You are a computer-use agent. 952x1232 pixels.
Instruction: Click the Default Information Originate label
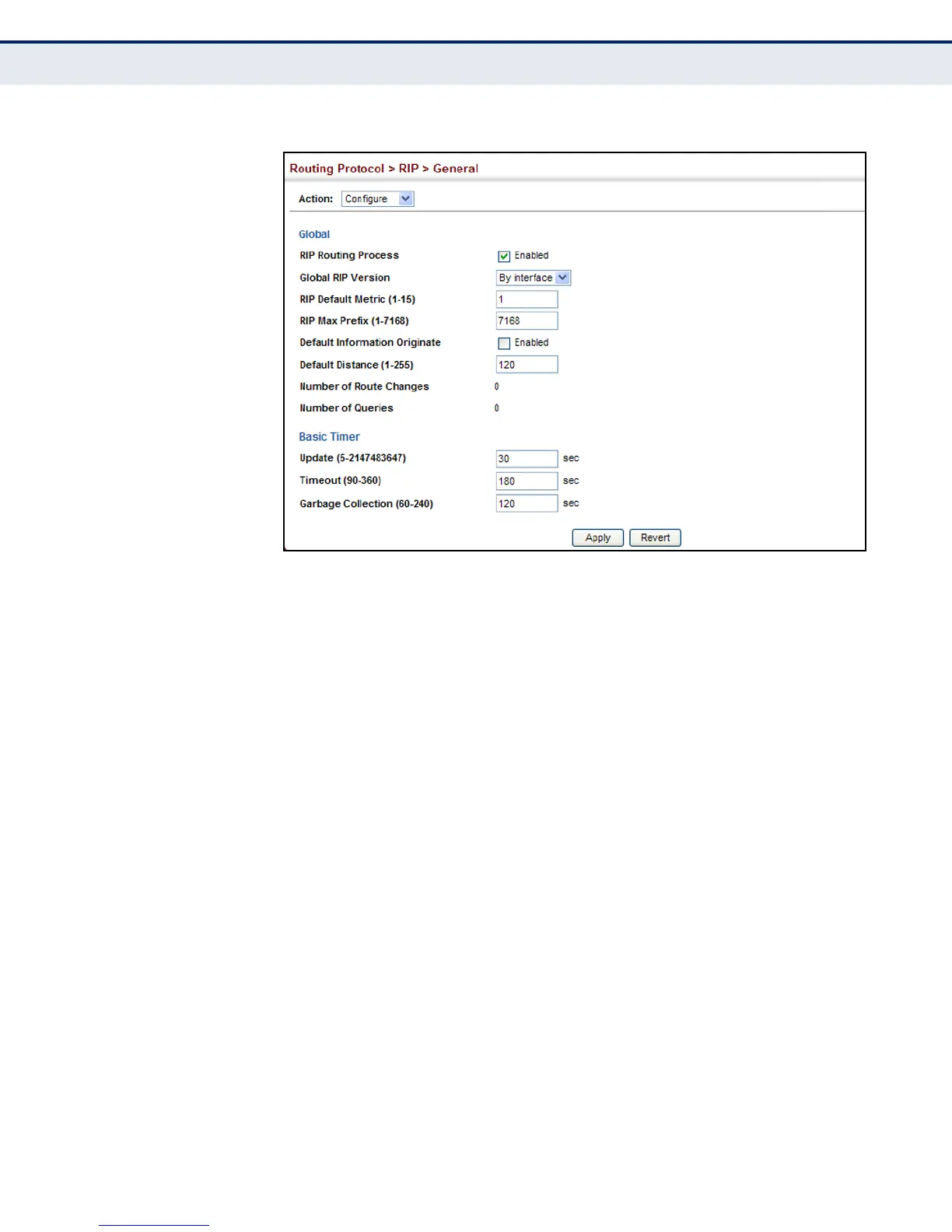(x=370, y=342)
